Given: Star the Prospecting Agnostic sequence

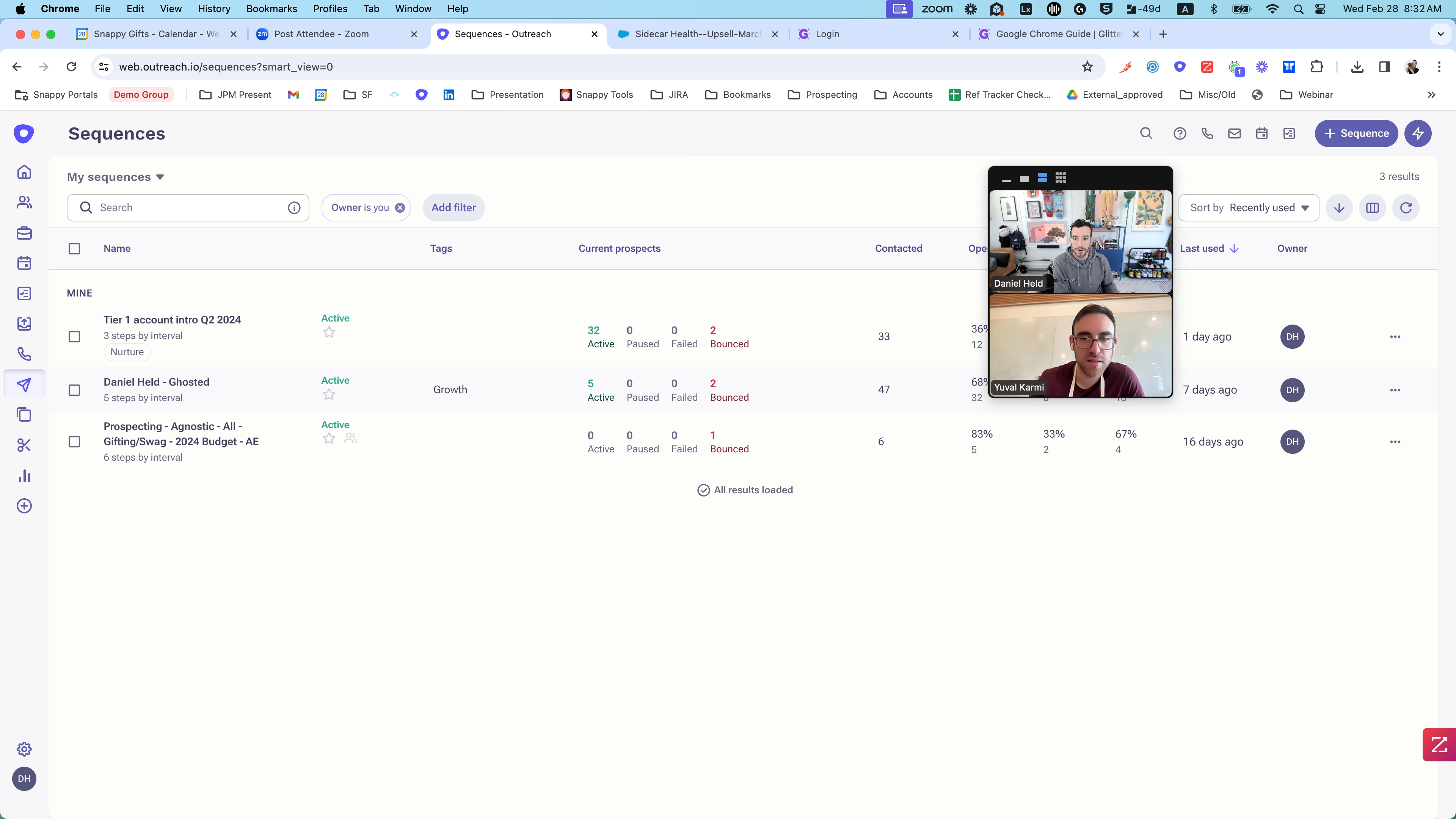Looking at the screenshot, I should click(x=329, y=439).
